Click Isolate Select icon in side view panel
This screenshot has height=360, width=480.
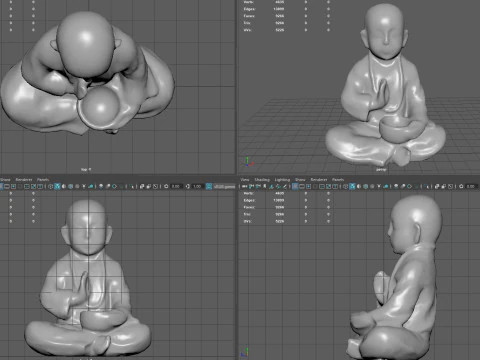pos(426,186)
